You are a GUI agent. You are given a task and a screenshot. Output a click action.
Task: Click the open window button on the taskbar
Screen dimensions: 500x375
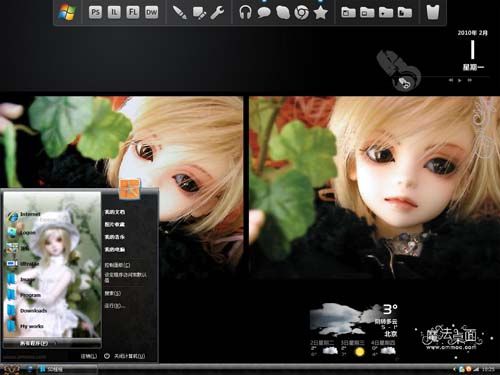coord(68,369)
